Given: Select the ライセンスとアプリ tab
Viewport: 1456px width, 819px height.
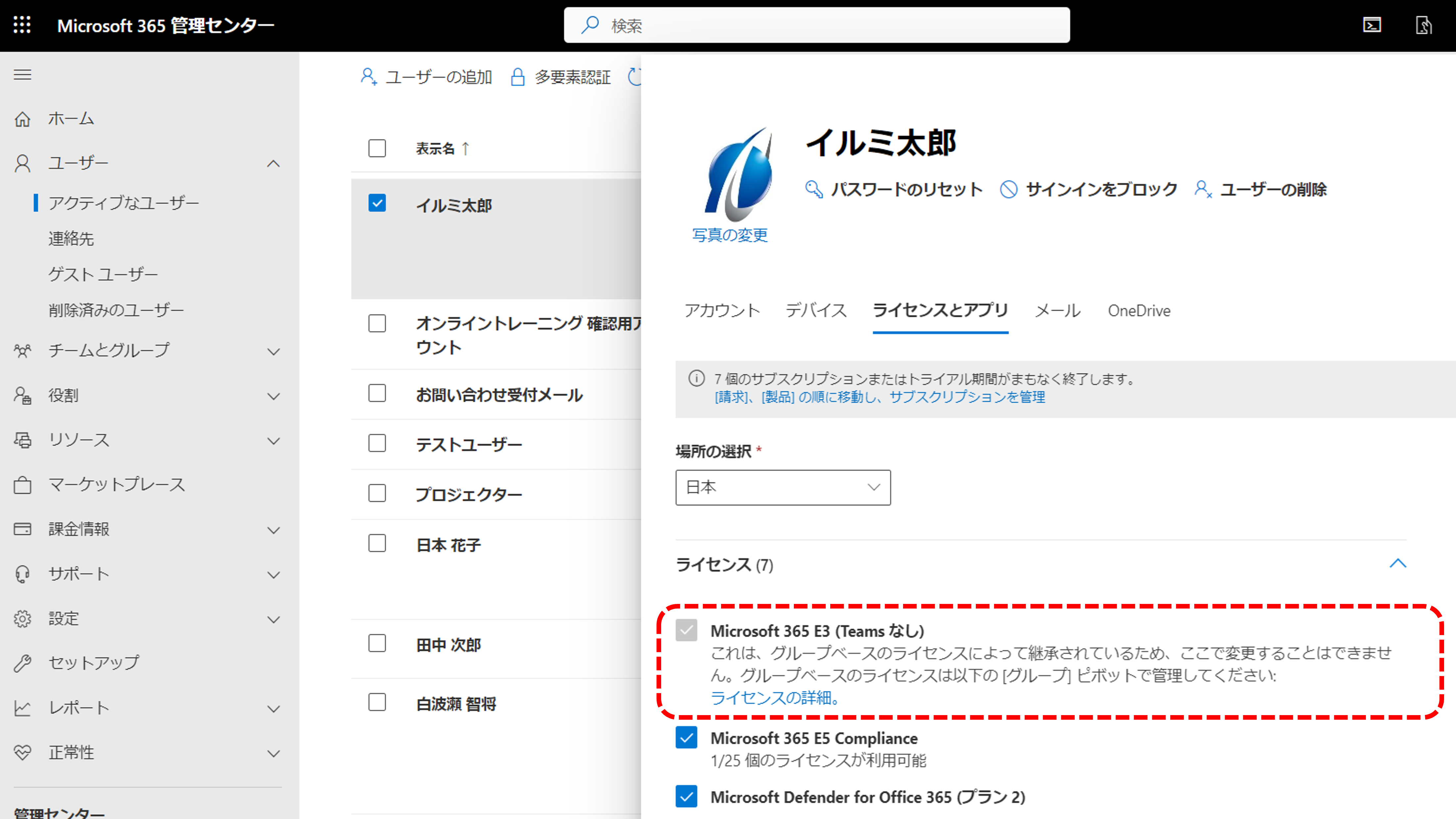Looking at the screenshot, I should [940, 310].
